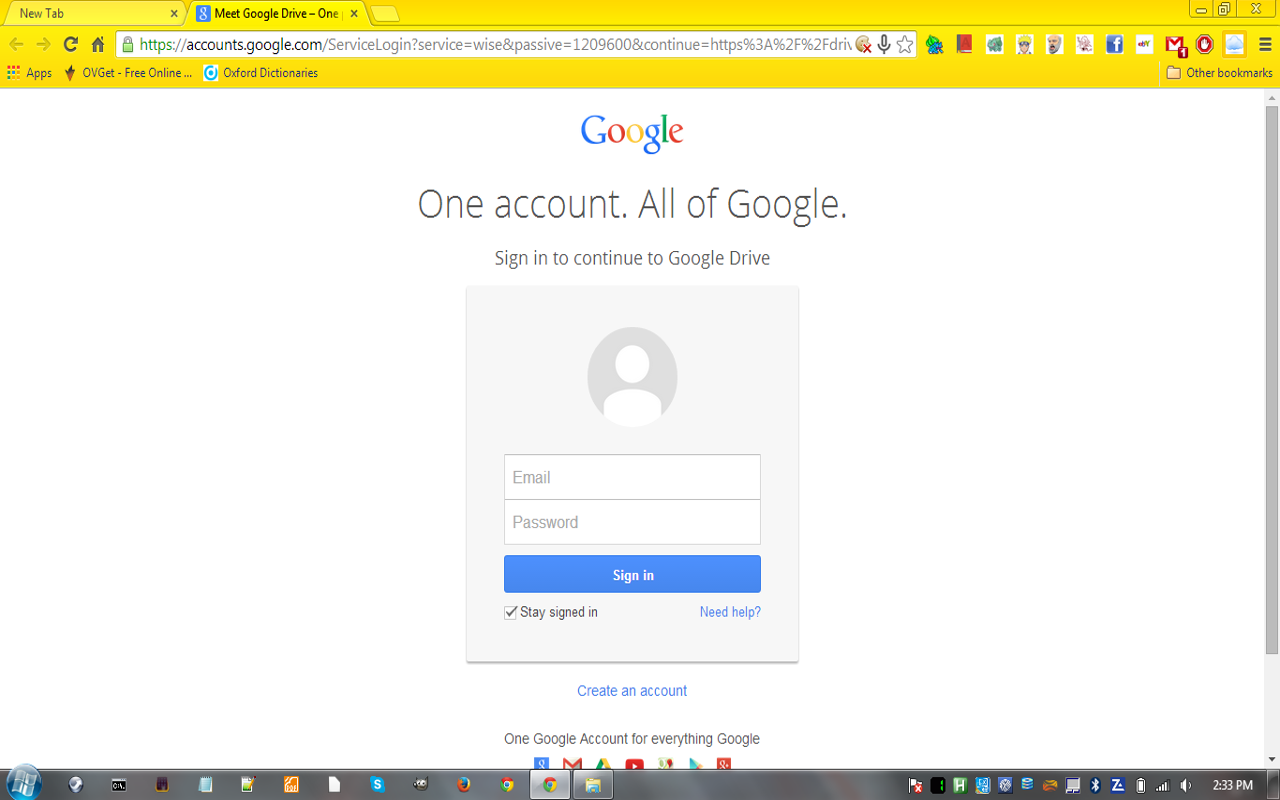Viewport: 1280px width, 800px height.
Task: Open the File Explorer taskbar icon
Action: pyautogui.click(x=592, y=785)
